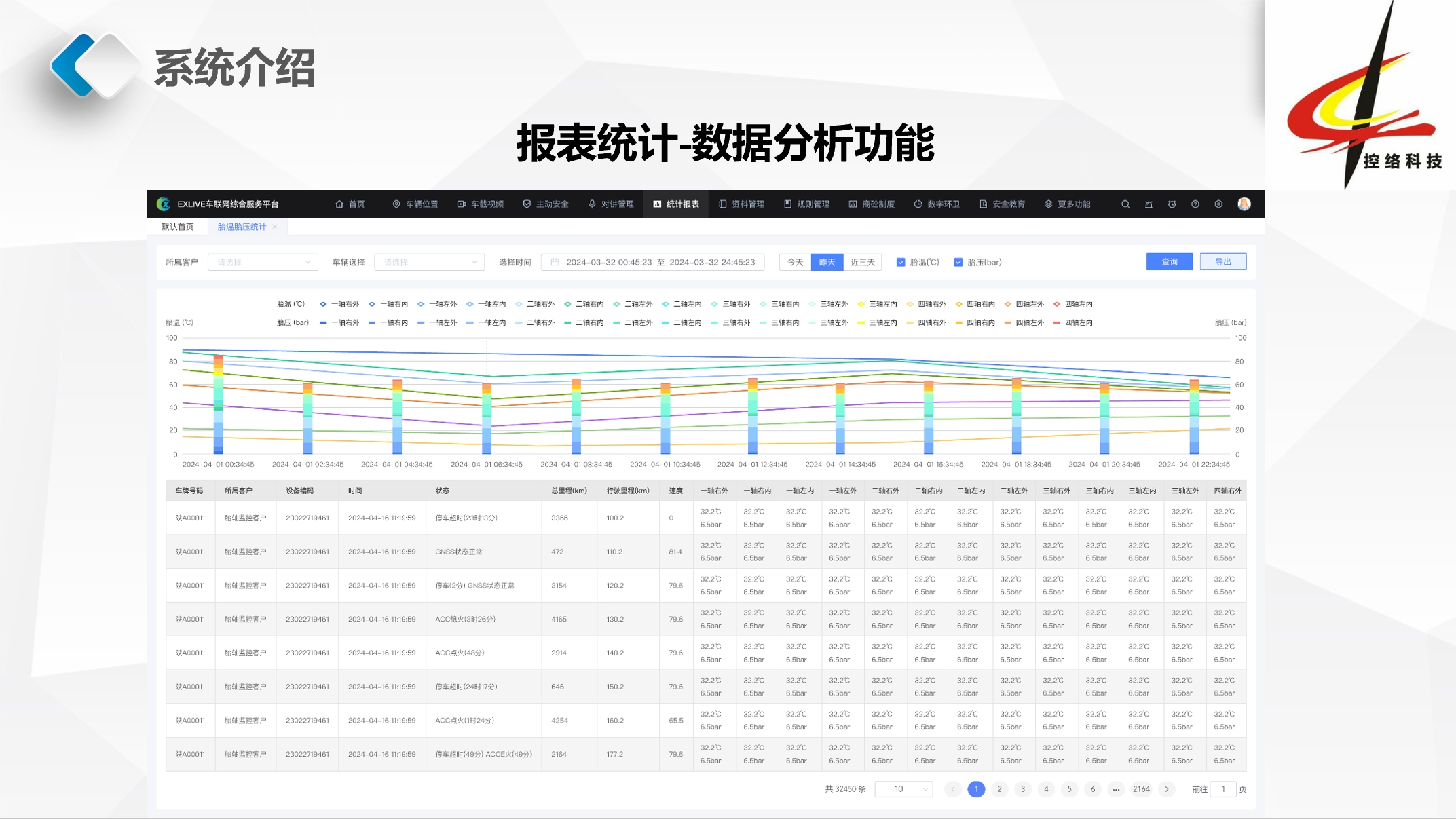The height and width of the screenshot is (819, 1456).
Task: Click the 导出 export button
Action: tap(1222, 262)
